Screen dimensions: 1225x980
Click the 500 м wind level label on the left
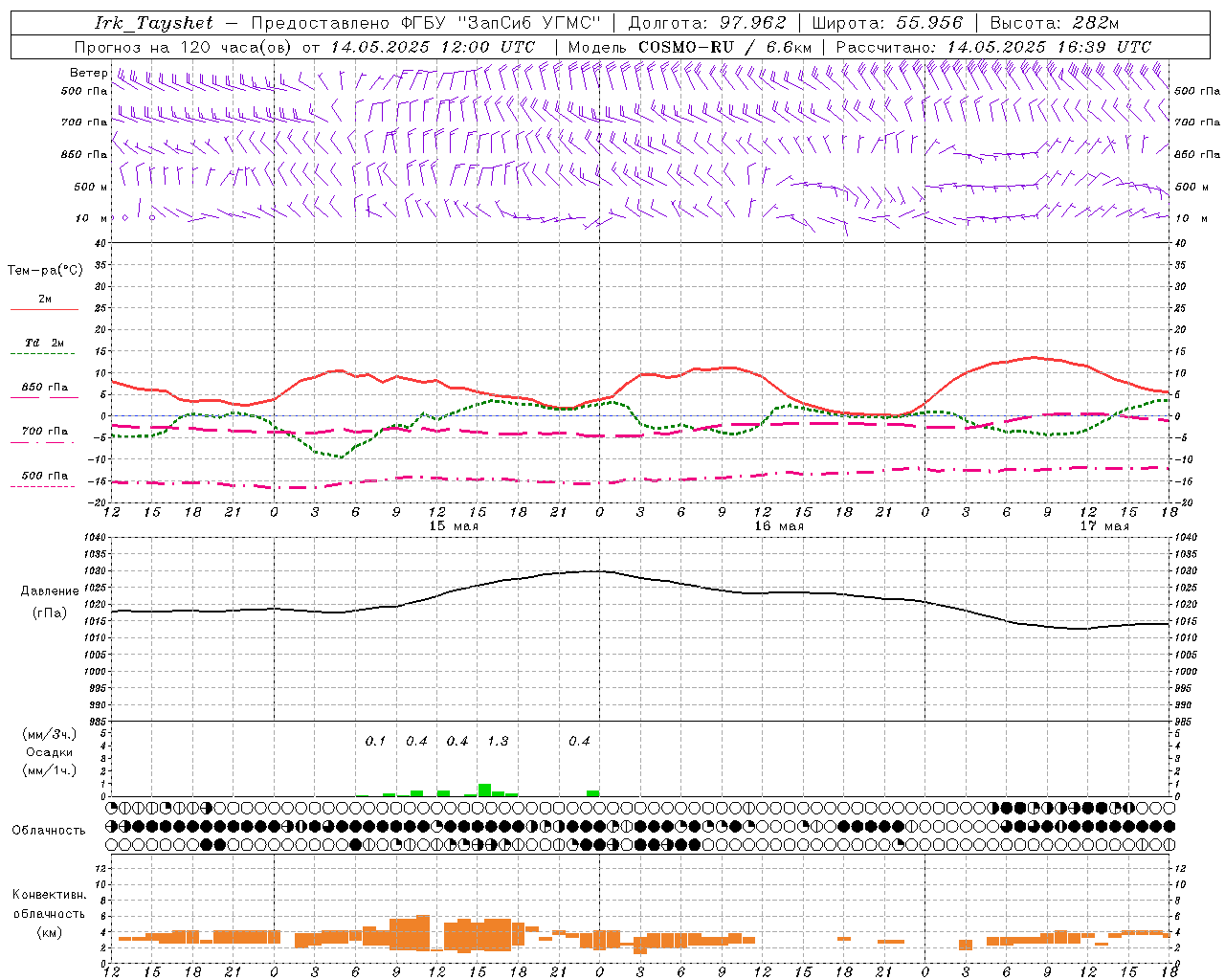[92, 187]
